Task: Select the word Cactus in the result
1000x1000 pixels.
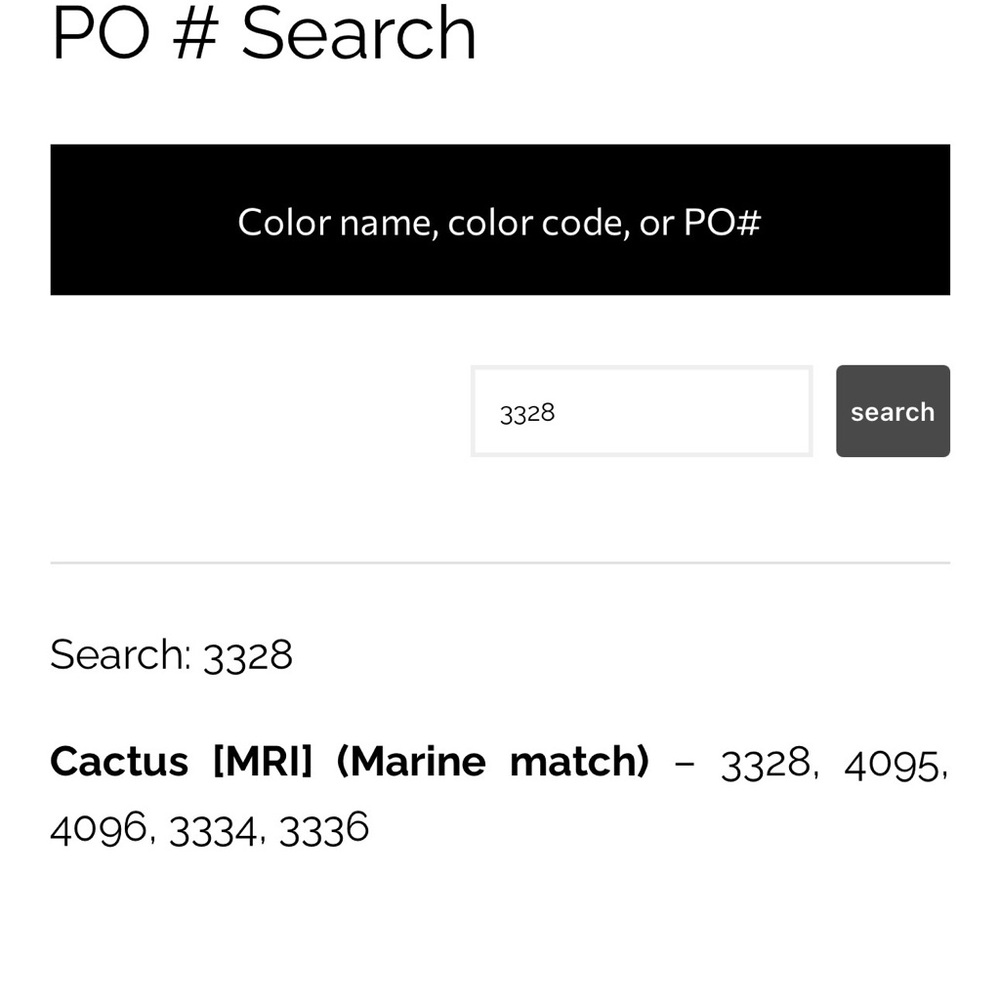Action: point(119,762)
